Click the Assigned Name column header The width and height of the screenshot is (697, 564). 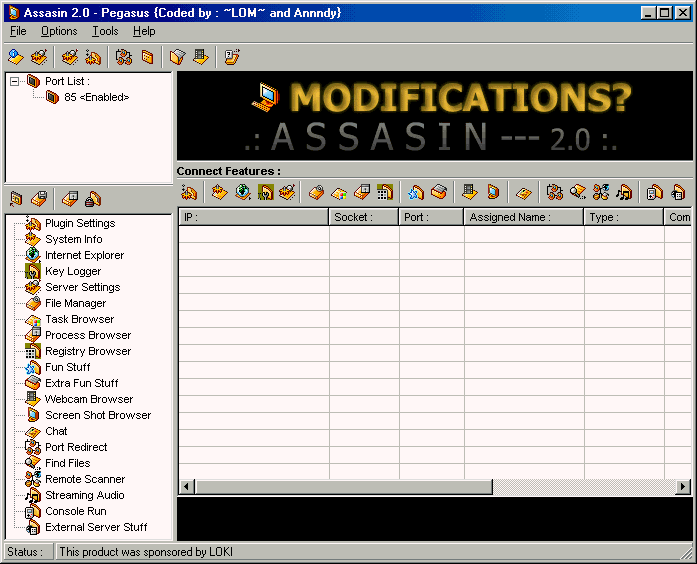point(523,217)
